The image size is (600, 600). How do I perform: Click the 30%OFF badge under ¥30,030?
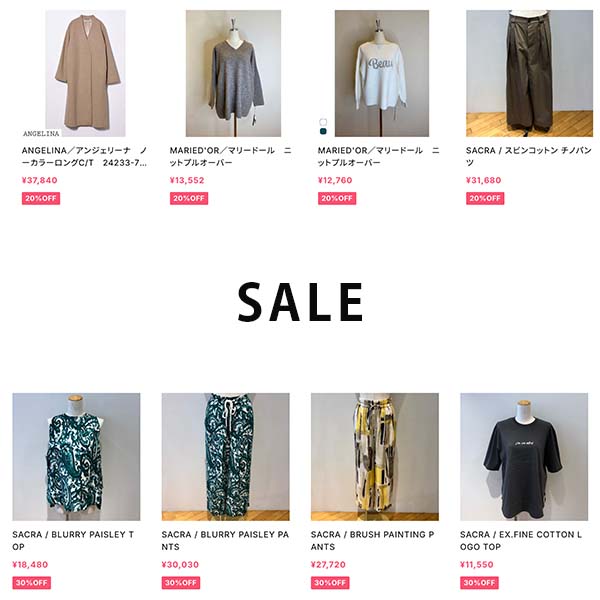[x=181, y=583]
